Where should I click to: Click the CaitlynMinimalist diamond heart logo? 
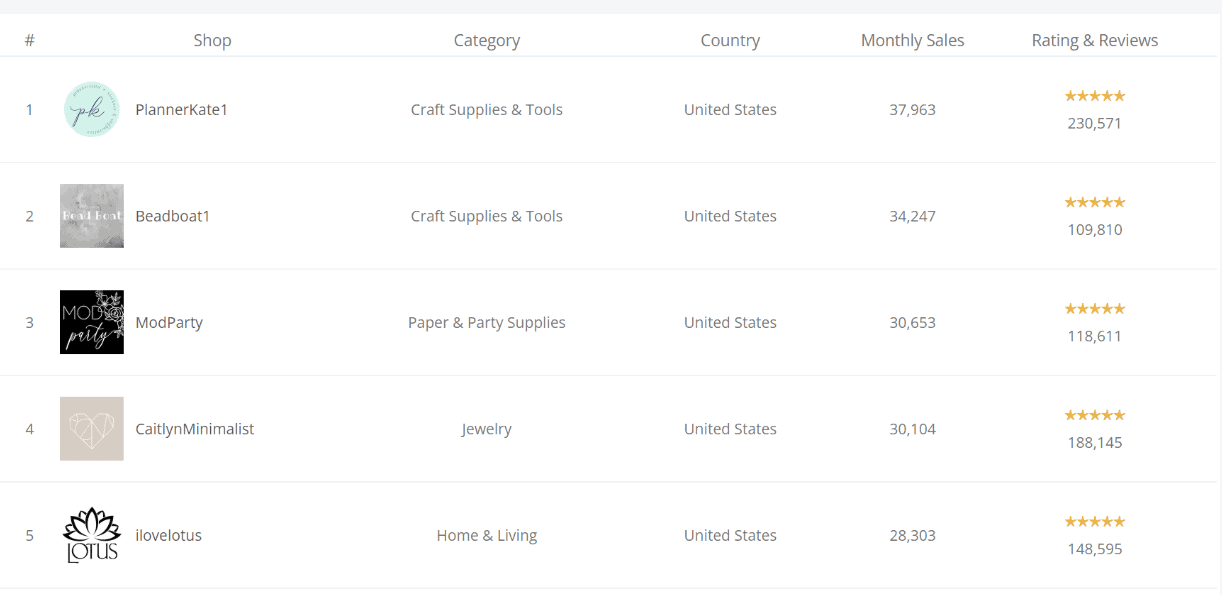click(x=91, y=428)
